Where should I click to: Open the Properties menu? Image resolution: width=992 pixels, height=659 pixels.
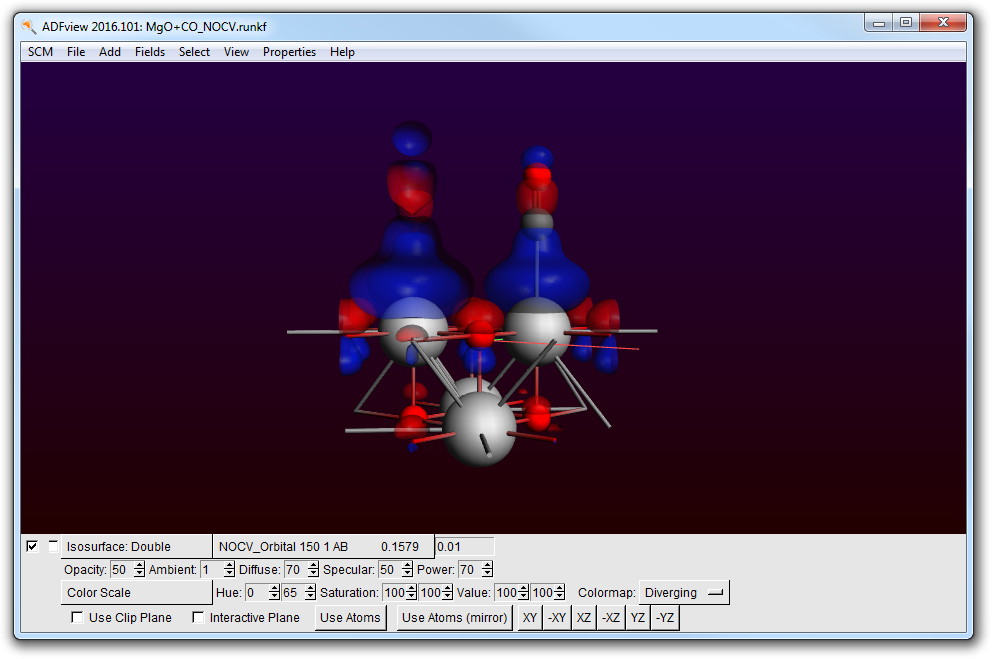click(x=289, y=52)
